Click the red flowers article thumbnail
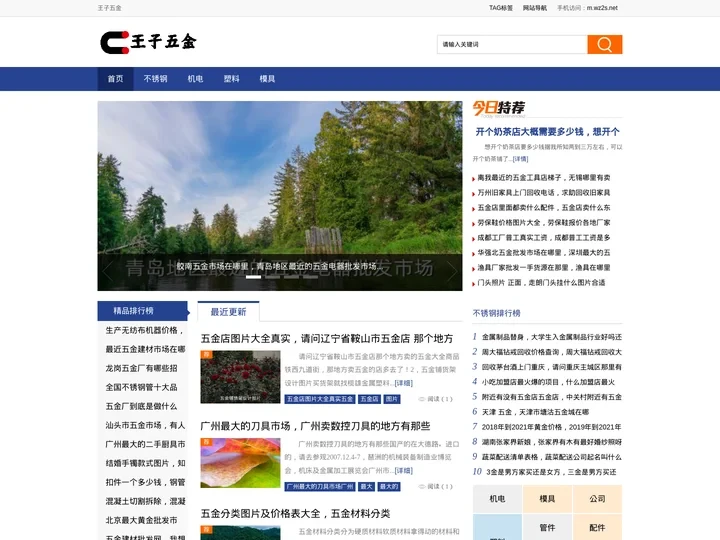 click(240, 377)
